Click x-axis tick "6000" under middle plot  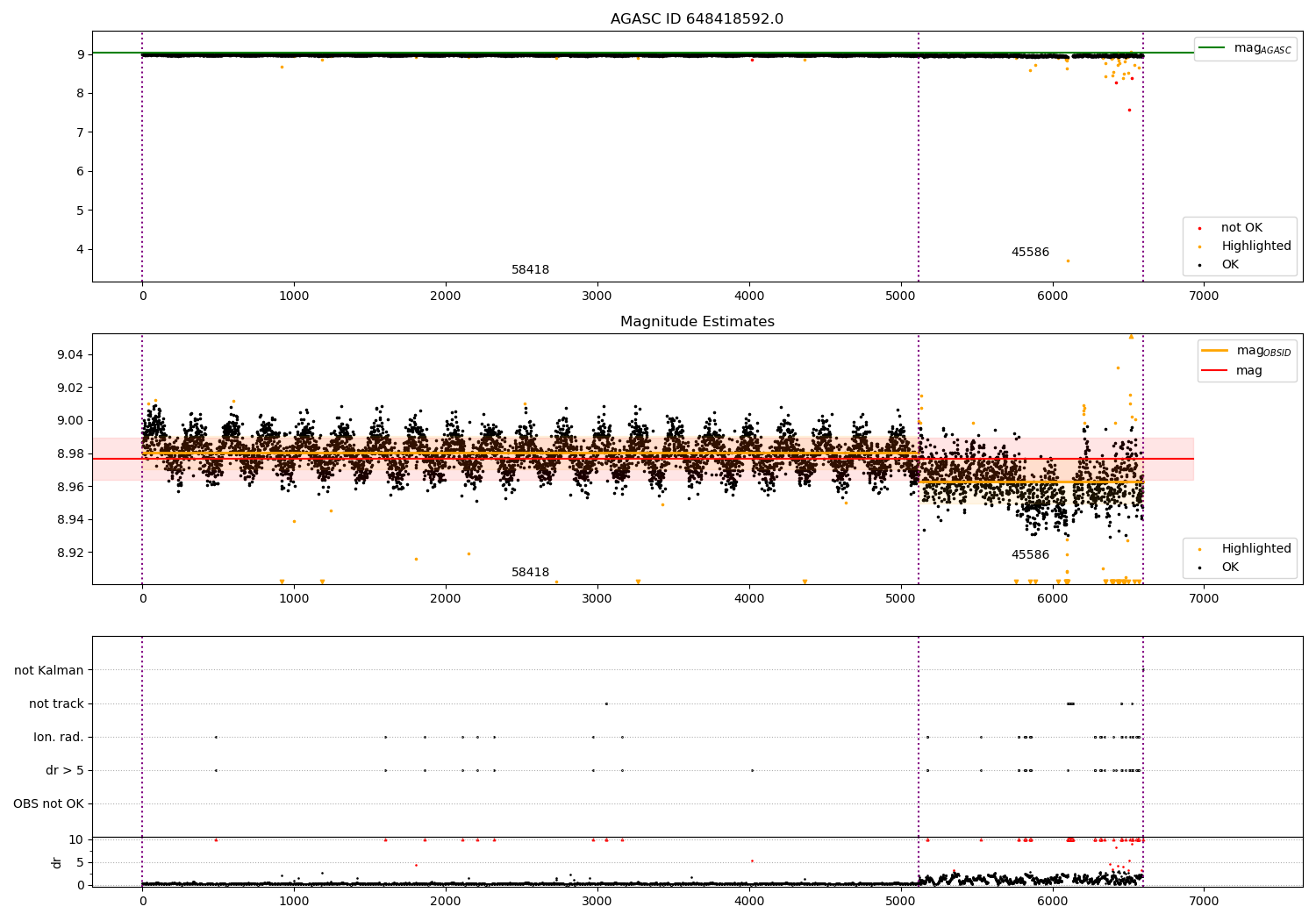(1052, 599)
